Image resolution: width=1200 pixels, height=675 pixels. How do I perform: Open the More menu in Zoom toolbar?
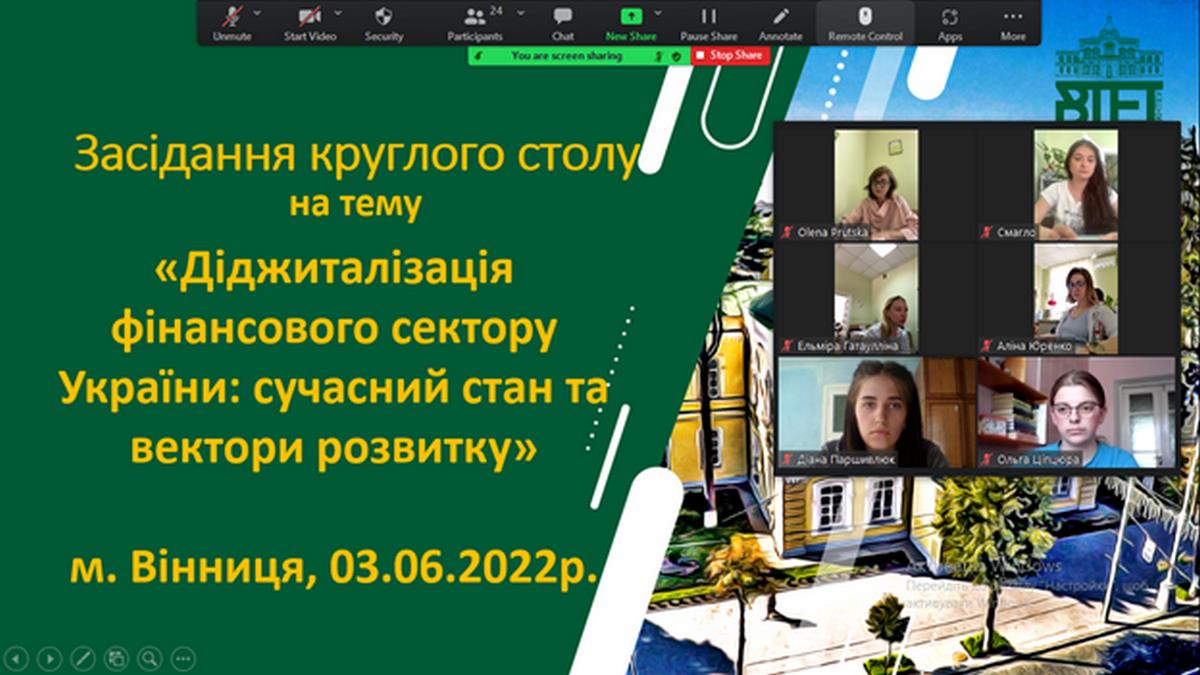coord(1013,22)
